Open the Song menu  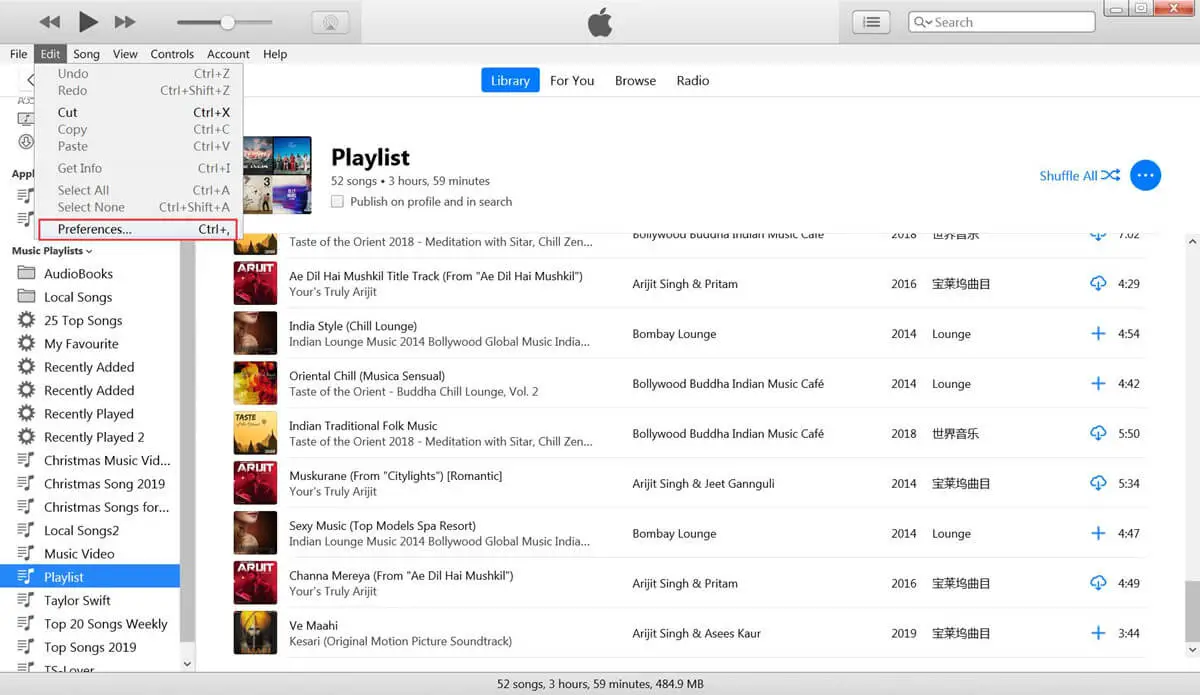86,54
